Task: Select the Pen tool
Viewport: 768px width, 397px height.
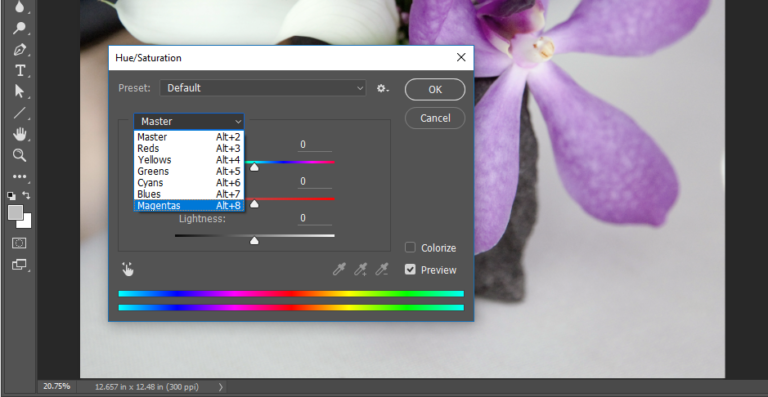Action: point(19,49)
